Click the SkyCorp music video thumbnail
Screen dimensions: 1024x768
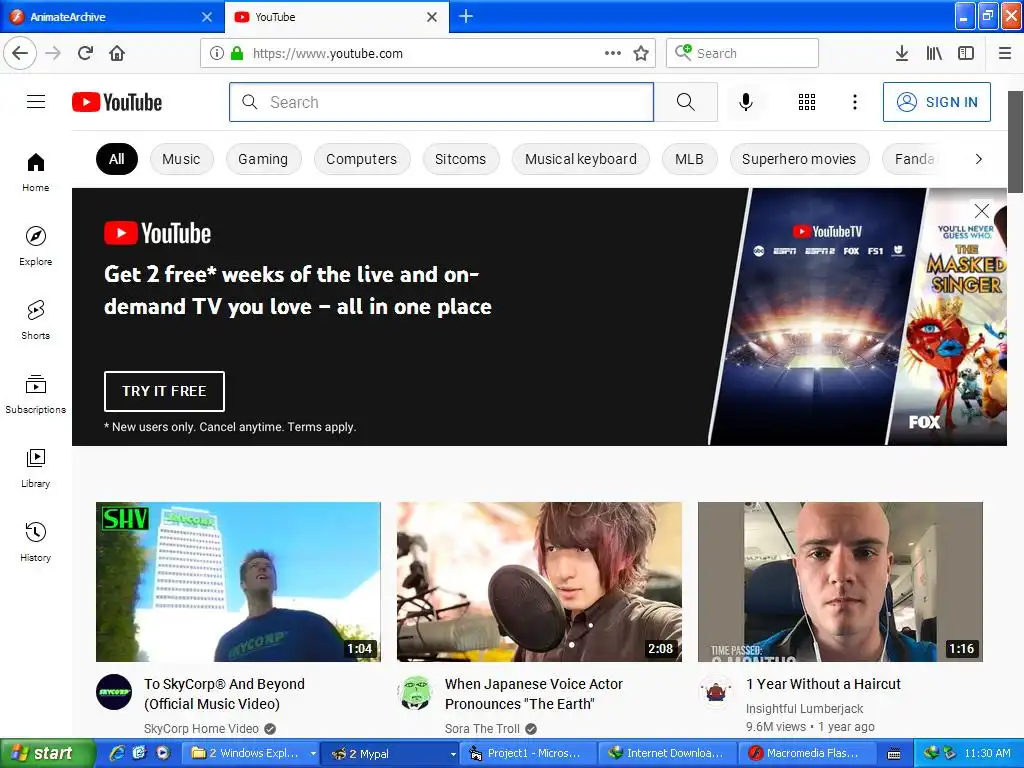(x=238, y=582)
